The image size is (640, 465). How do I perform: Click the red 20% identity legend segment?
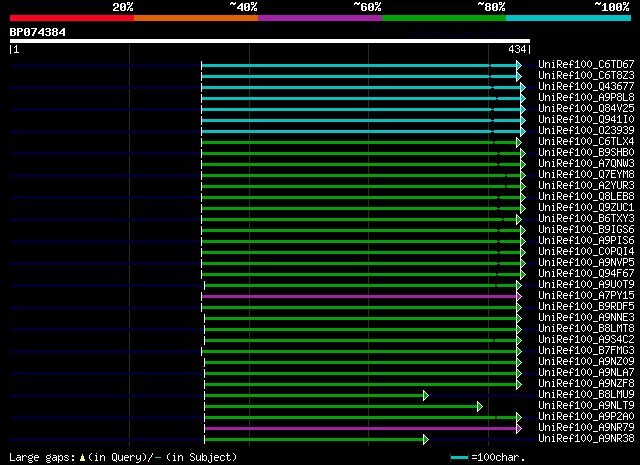tap(72, 18)
